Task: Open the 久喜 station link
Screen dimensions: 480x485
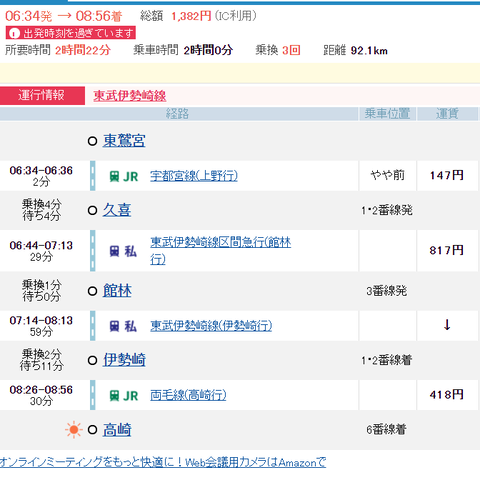Action: tap(117, 210)
